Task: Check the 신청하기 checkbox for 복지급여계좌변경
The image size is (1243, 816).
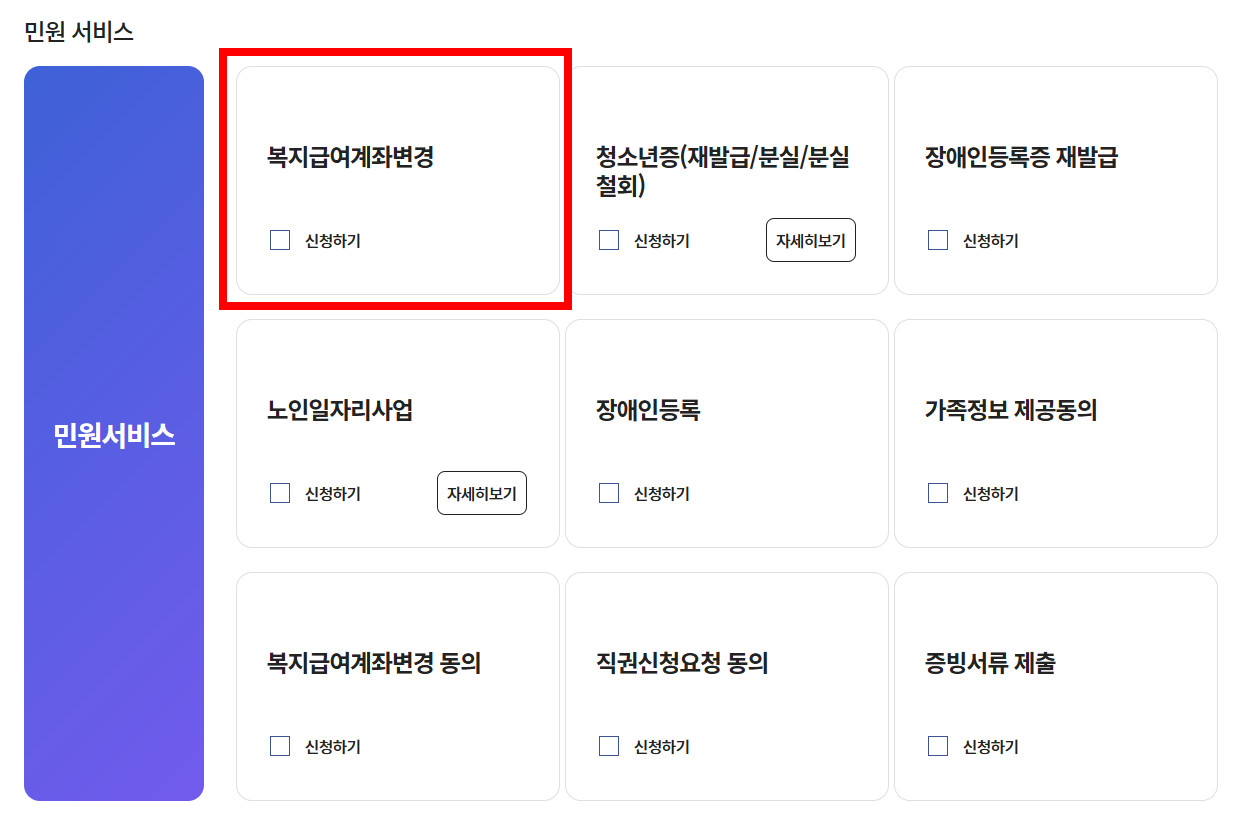Action: pos(280,240)
